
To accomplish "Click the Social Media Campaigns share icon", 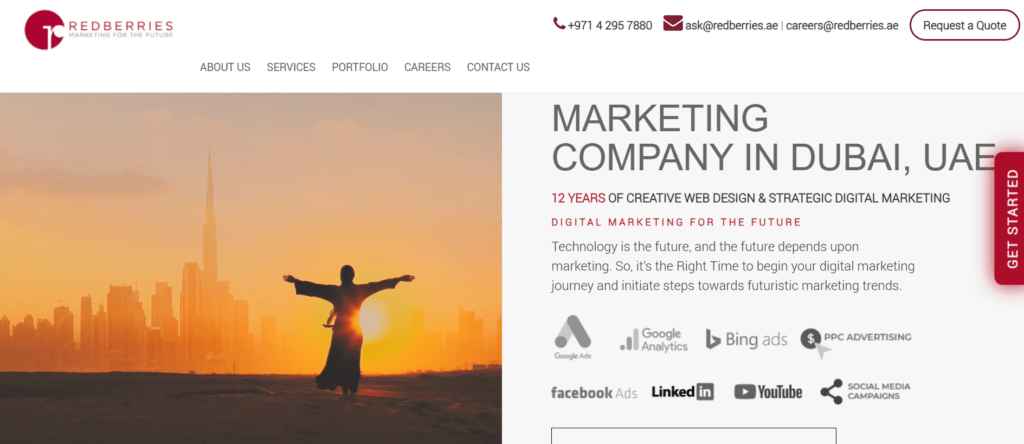I will coord(831,391).
